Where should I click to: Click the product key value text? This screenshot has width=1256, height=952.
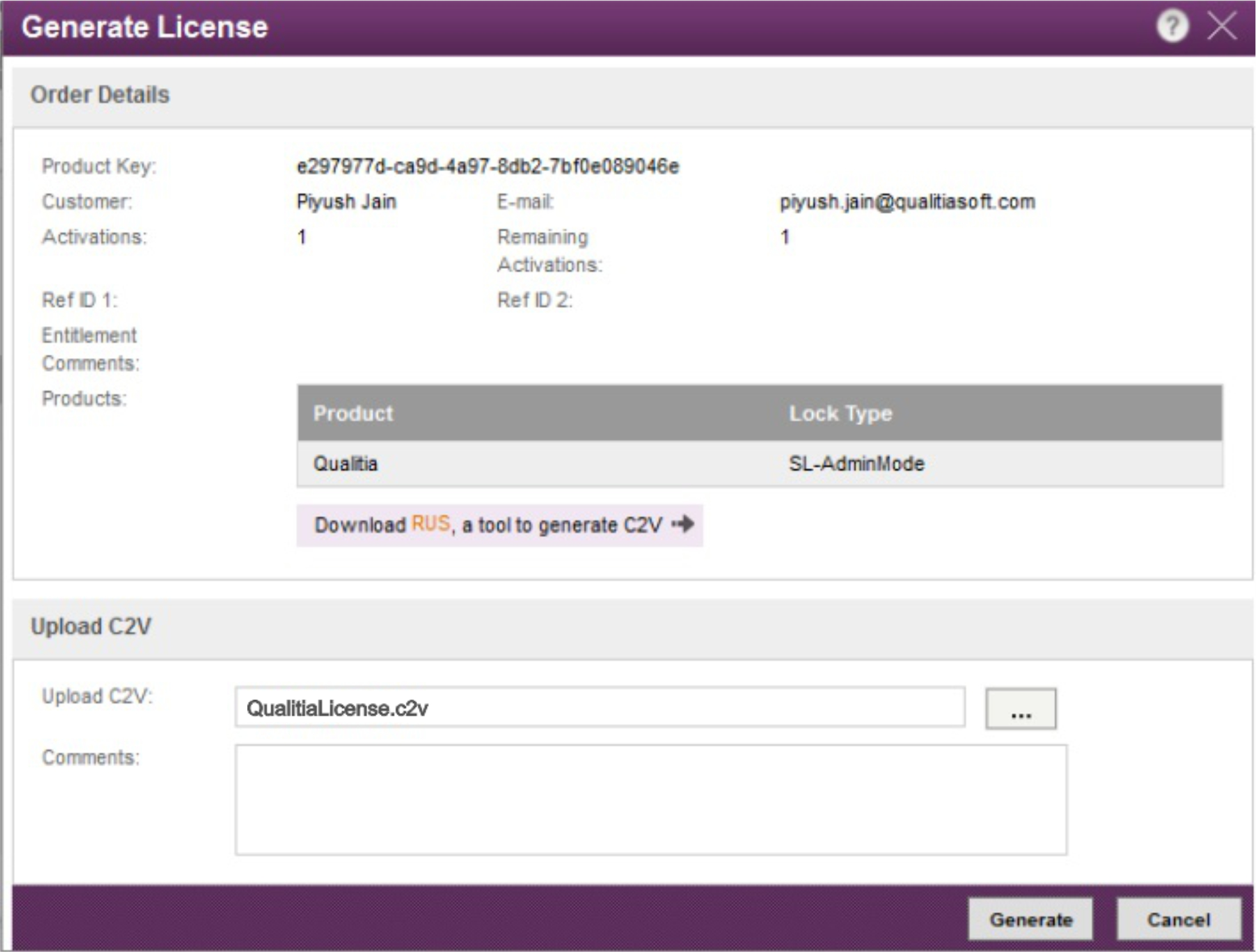[488, 167]
